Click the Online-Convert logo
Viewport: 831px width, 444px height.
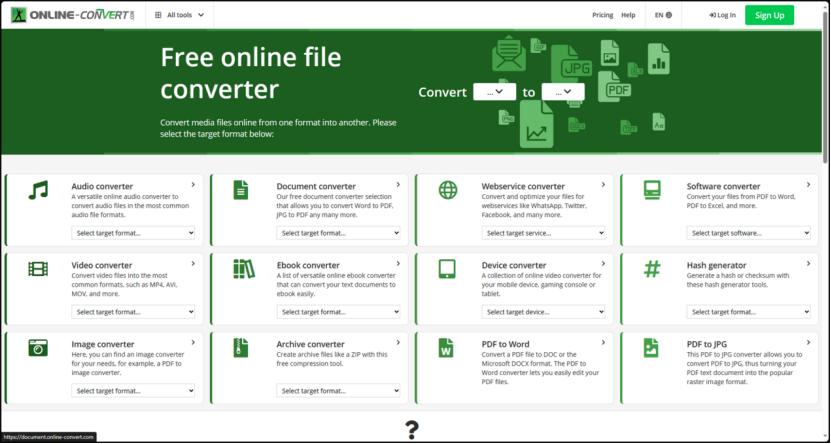(70, 15)
